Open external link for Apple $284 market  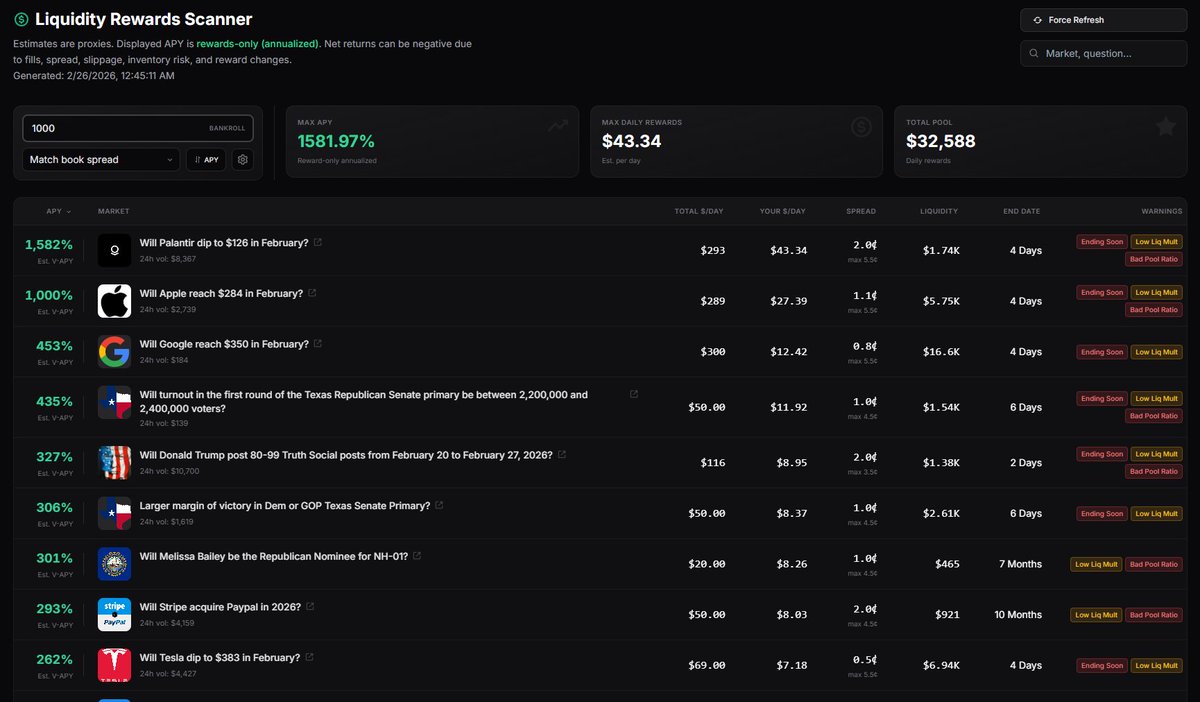312,293
